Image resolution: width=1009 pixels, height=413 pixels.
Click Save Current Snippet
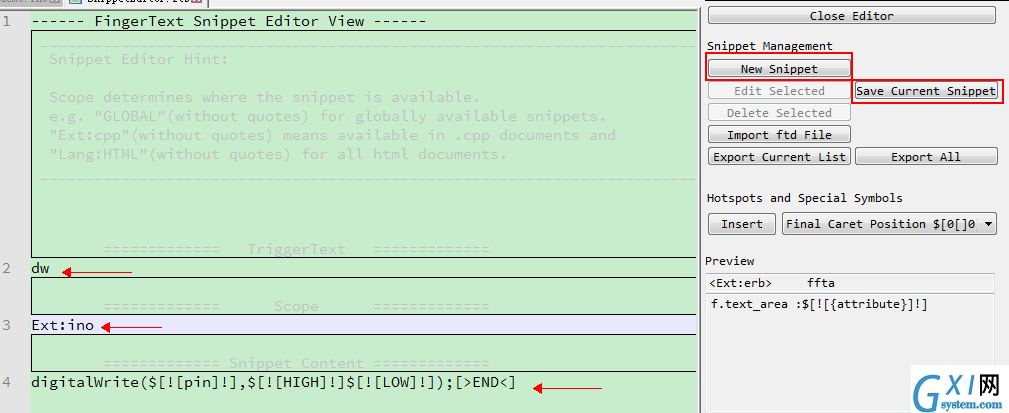925,91
